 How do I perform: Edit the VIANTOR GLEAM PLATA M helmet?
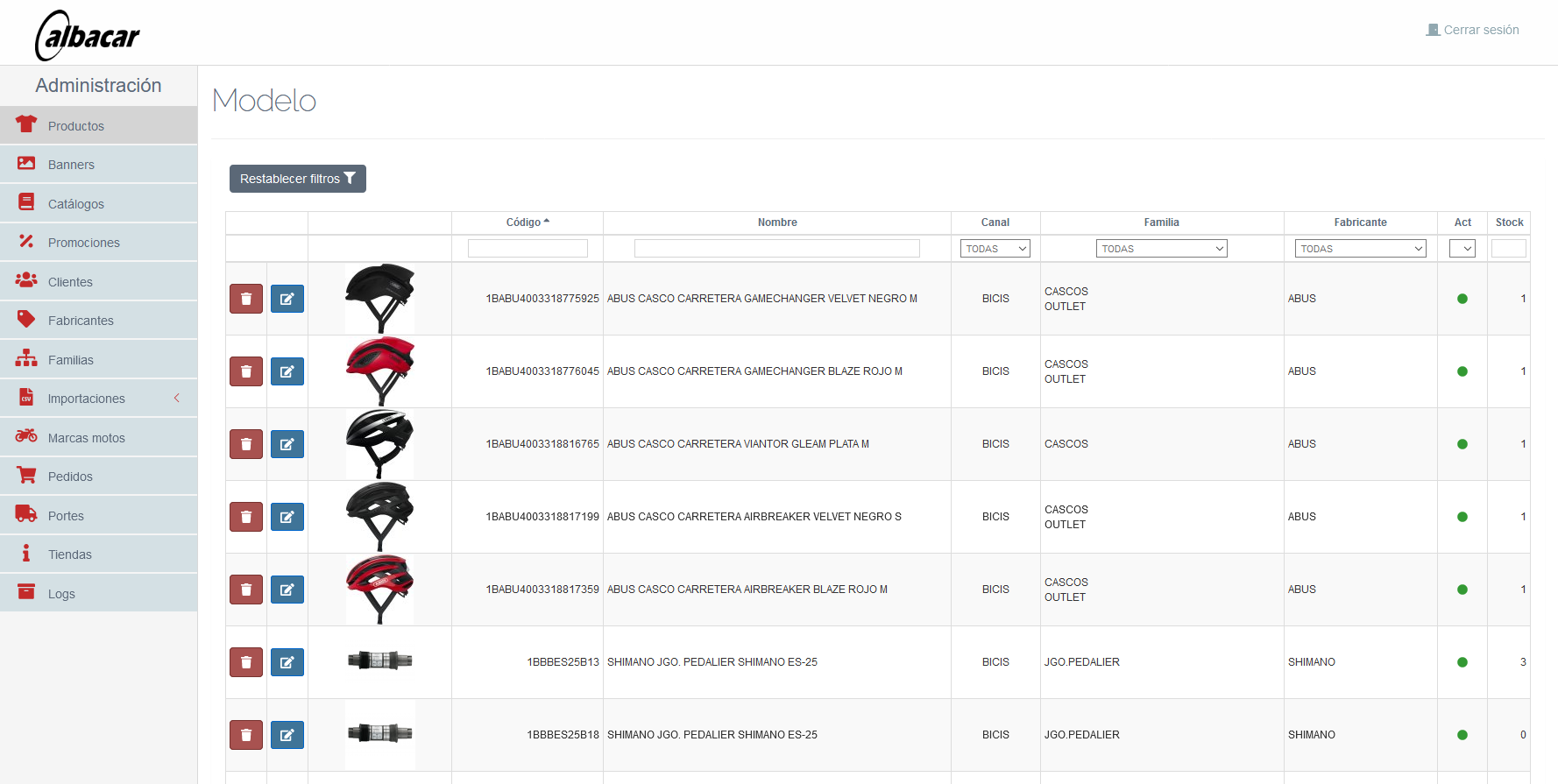point(287,444)
